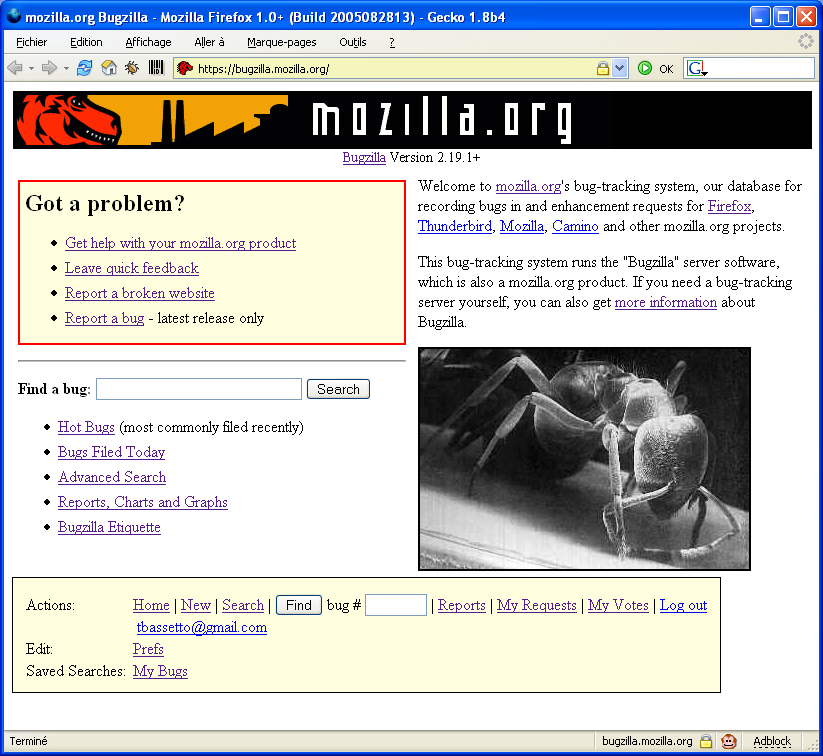The width and height of the screenshot is (823, 756).
Task: Click the barcode icon in the toolbar
Action: click(x=156, y=68)
